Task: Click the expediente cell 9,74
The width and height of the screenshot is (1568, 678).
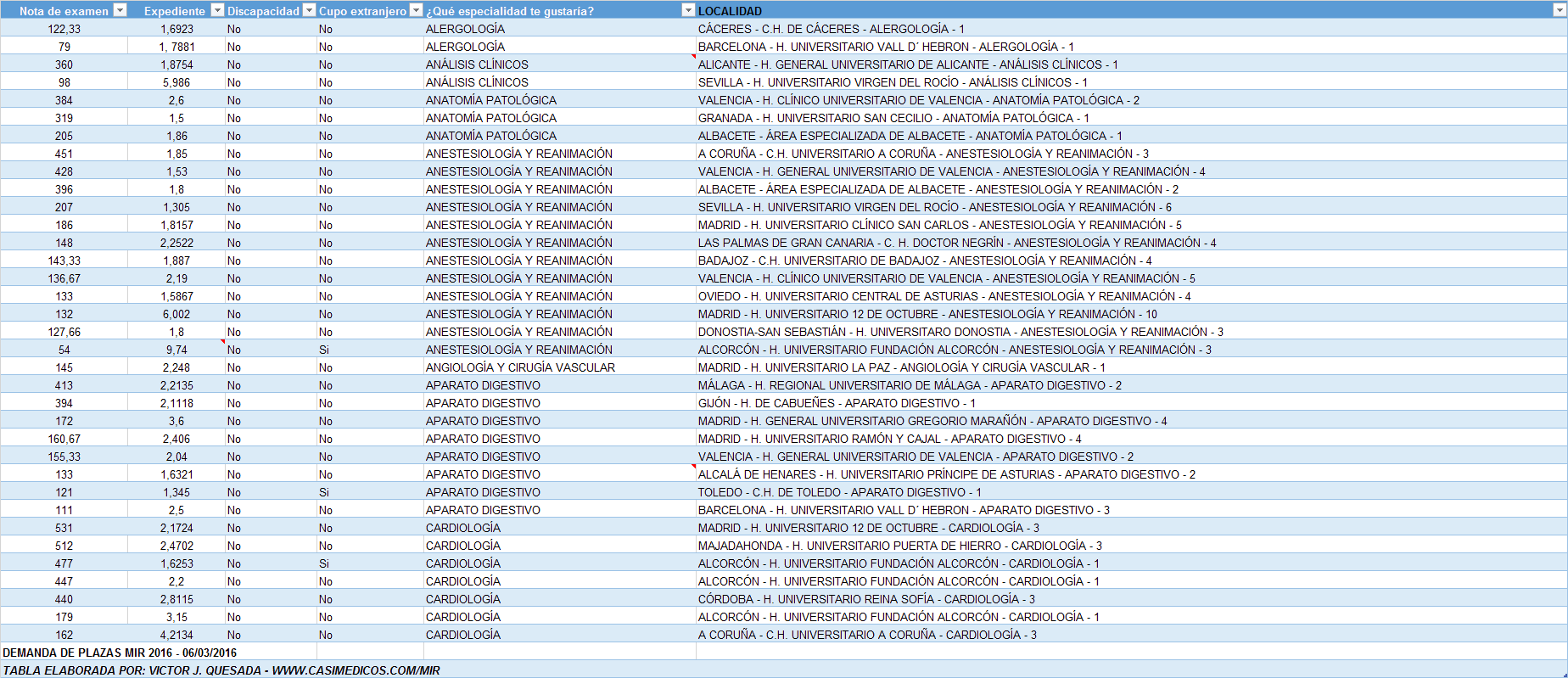Action: click(176, 350)
